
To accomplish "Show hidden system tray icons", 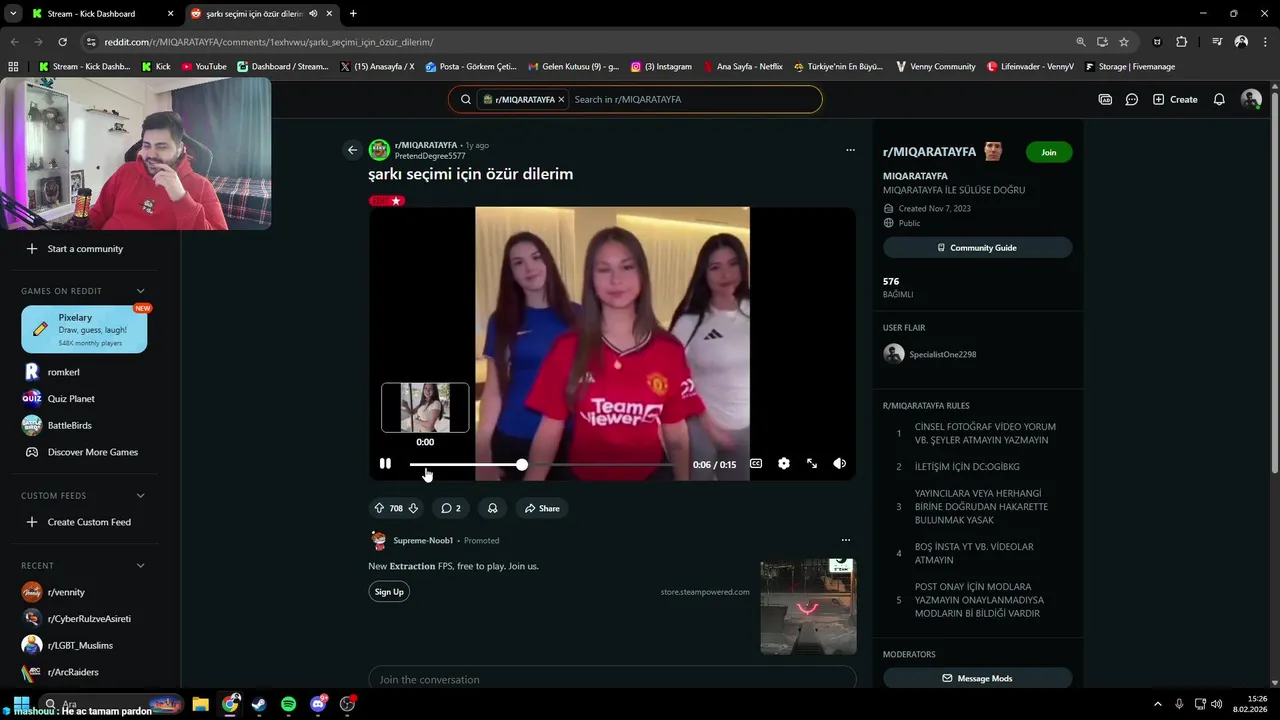I will [x=1158, y=704].
